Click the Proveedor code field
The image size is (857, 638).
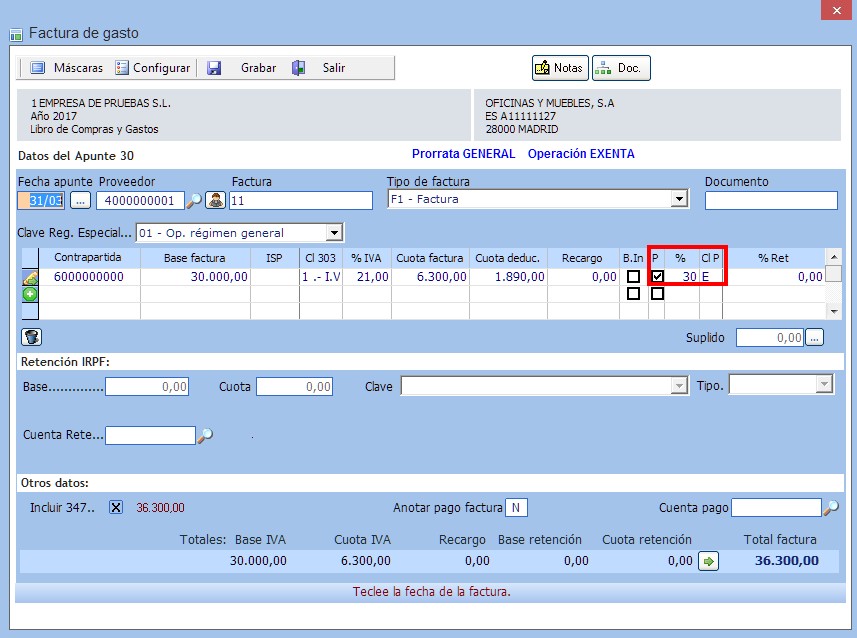coord(140,201)
